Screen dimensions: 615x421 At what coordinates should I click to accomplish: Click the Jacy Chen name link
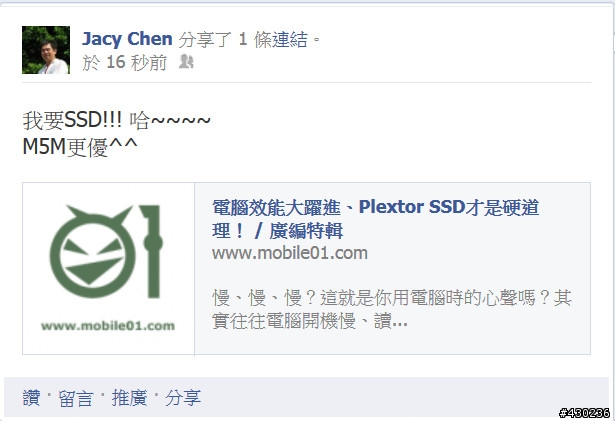(127, 39)
